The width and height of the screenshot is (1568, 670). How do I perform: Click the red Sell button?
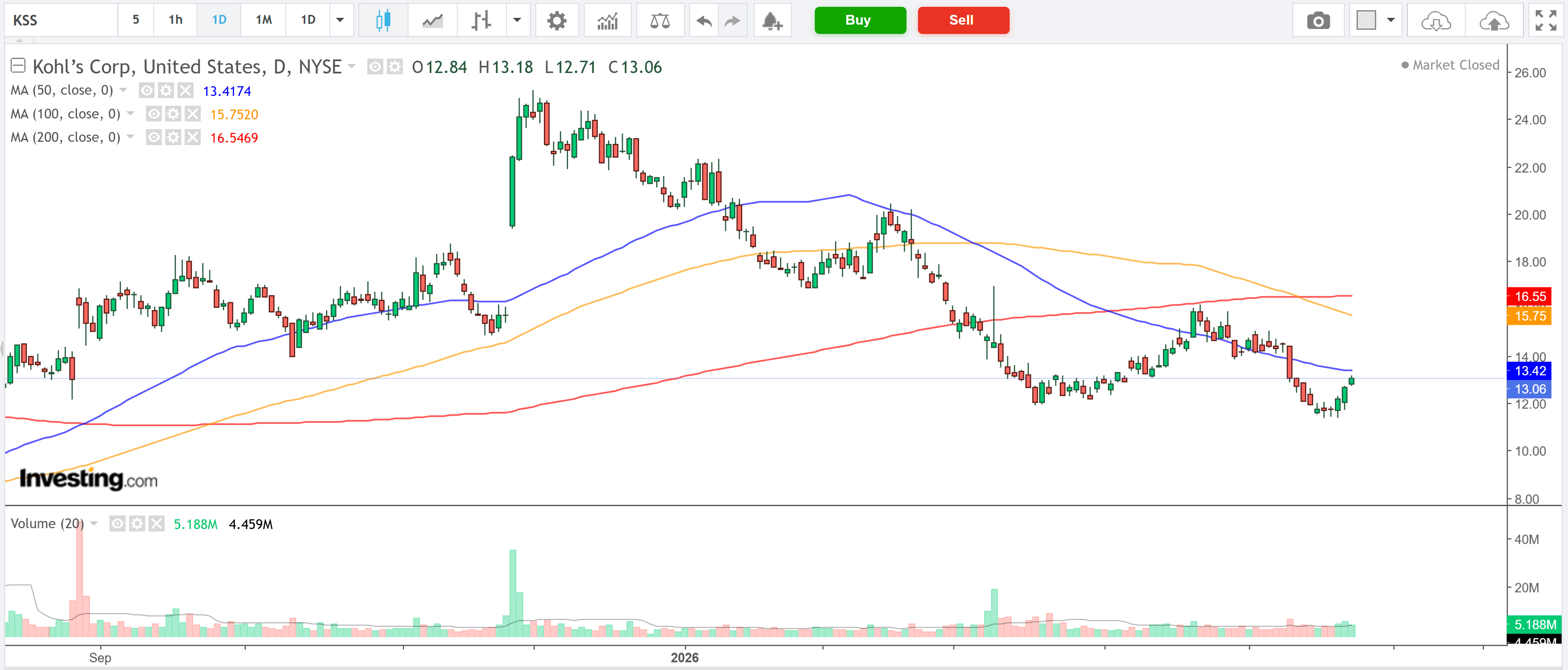[963, 20]
